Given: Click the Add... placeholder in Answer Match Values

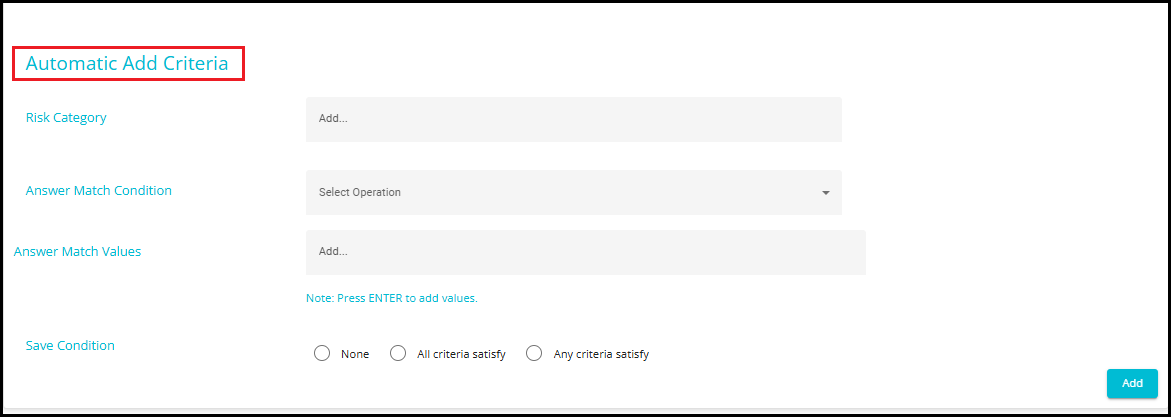Looking at the screenshot, I should (333, 251).
